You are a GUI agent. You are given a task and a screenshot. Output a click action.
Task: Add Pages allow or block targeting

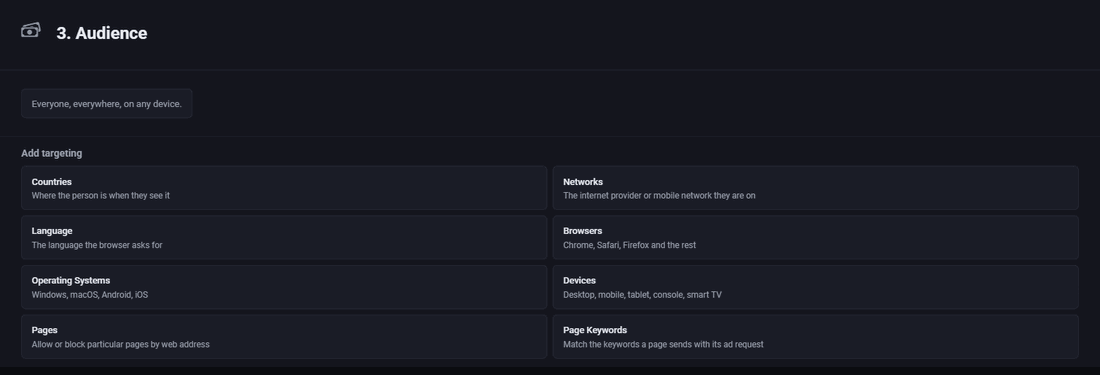[x=284, y=336]
